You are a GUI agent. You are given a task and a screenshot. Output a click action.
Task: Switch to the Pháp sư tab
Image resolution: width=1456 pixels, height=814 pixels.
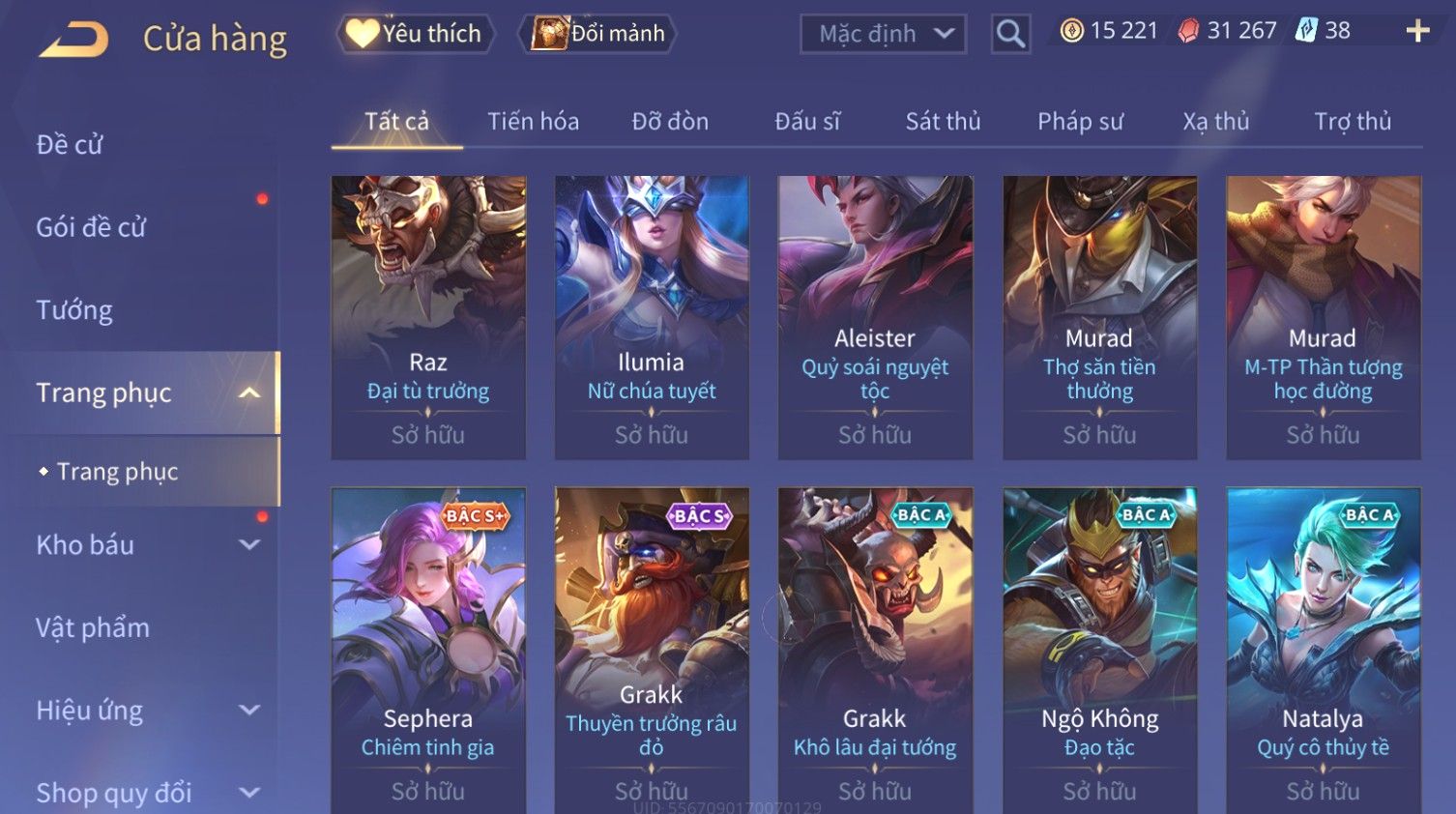point(1080,121)
